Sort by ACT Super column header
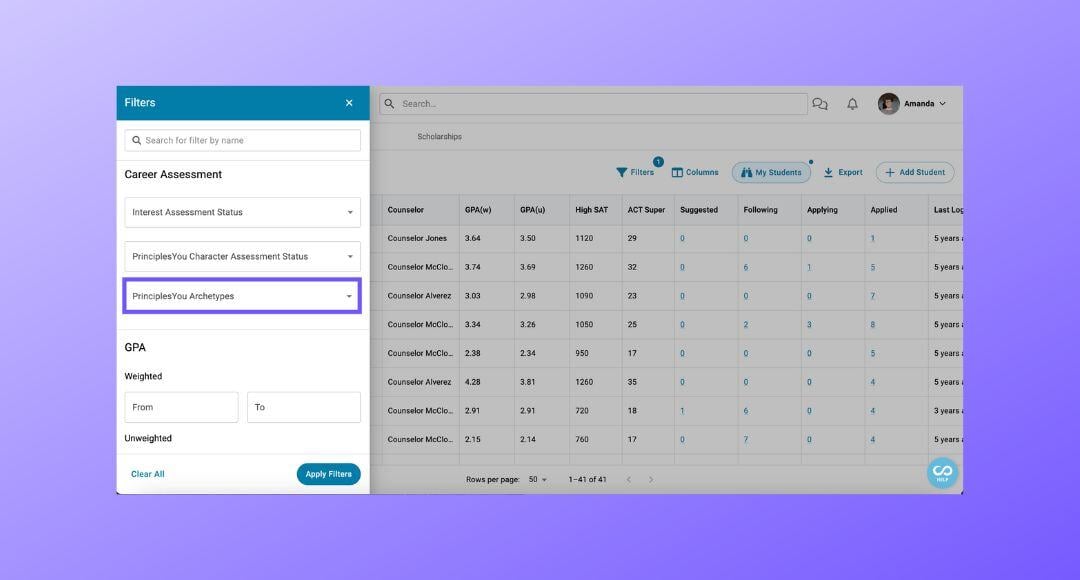This screenshot has height=580, width=1080. (646, 210)
